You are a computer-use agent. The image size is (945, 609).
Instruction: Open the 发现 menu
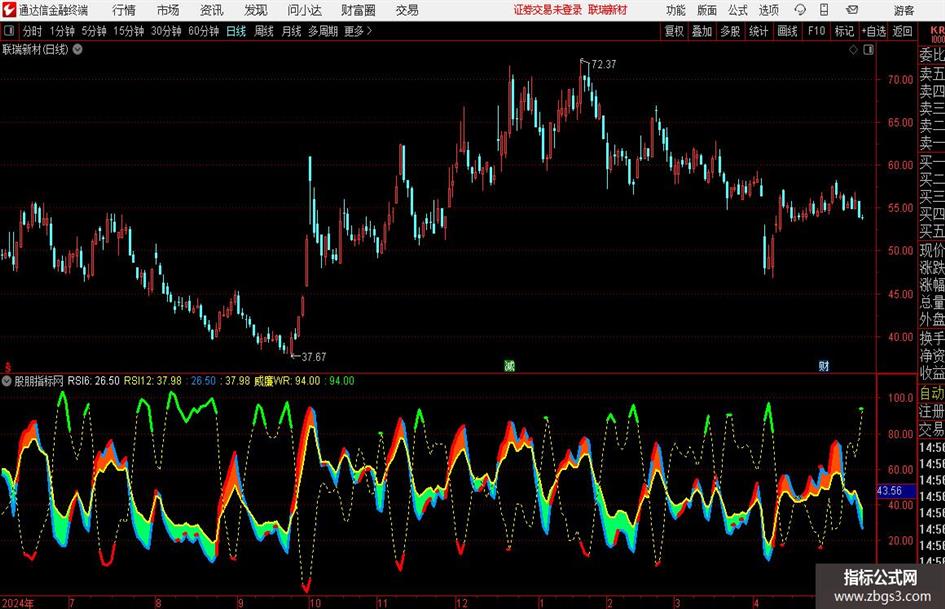(x=256, y=10)
